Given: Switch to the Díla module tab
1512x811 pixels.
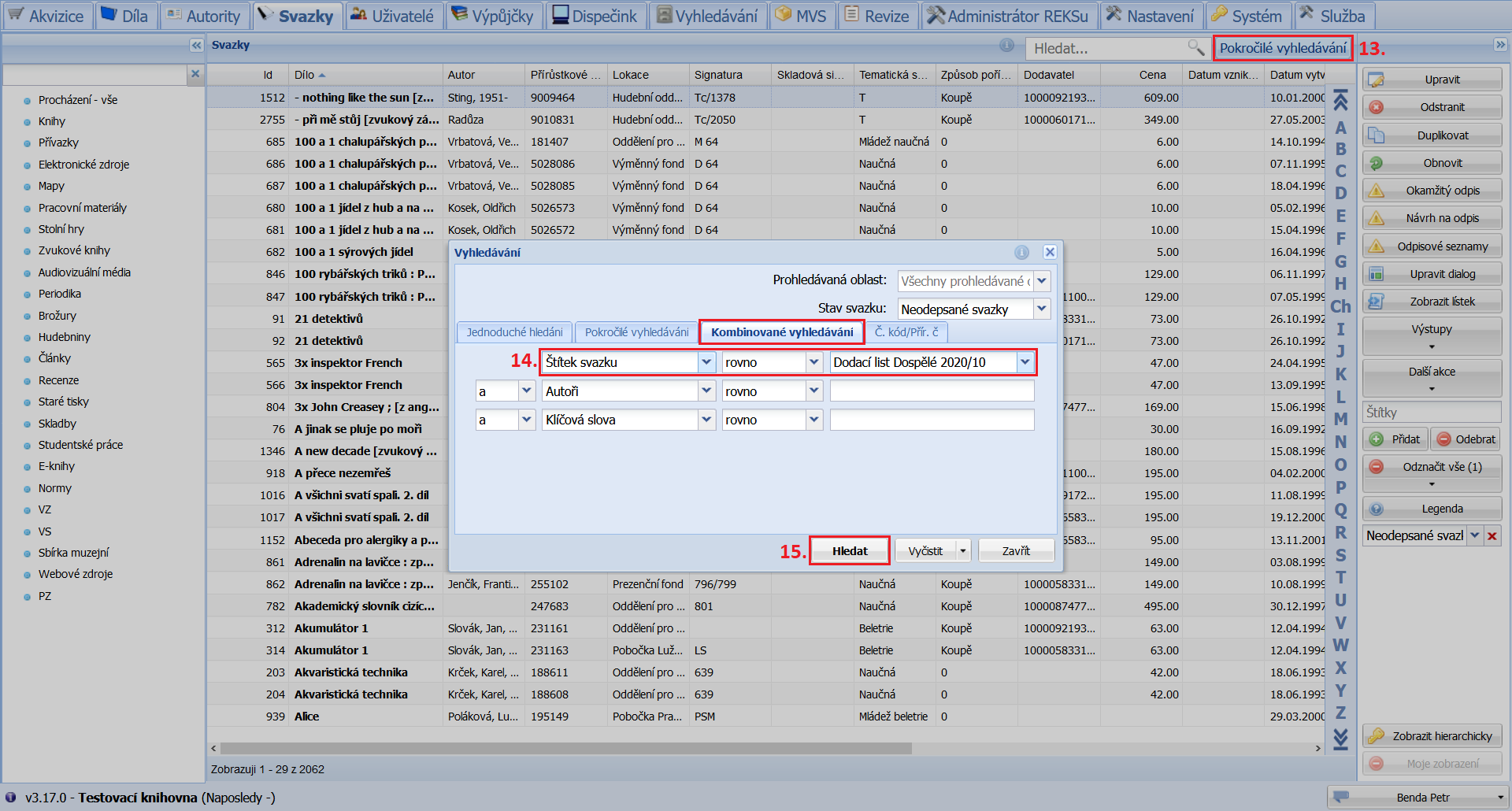Looking at the screenshot, I should [126, 16].
